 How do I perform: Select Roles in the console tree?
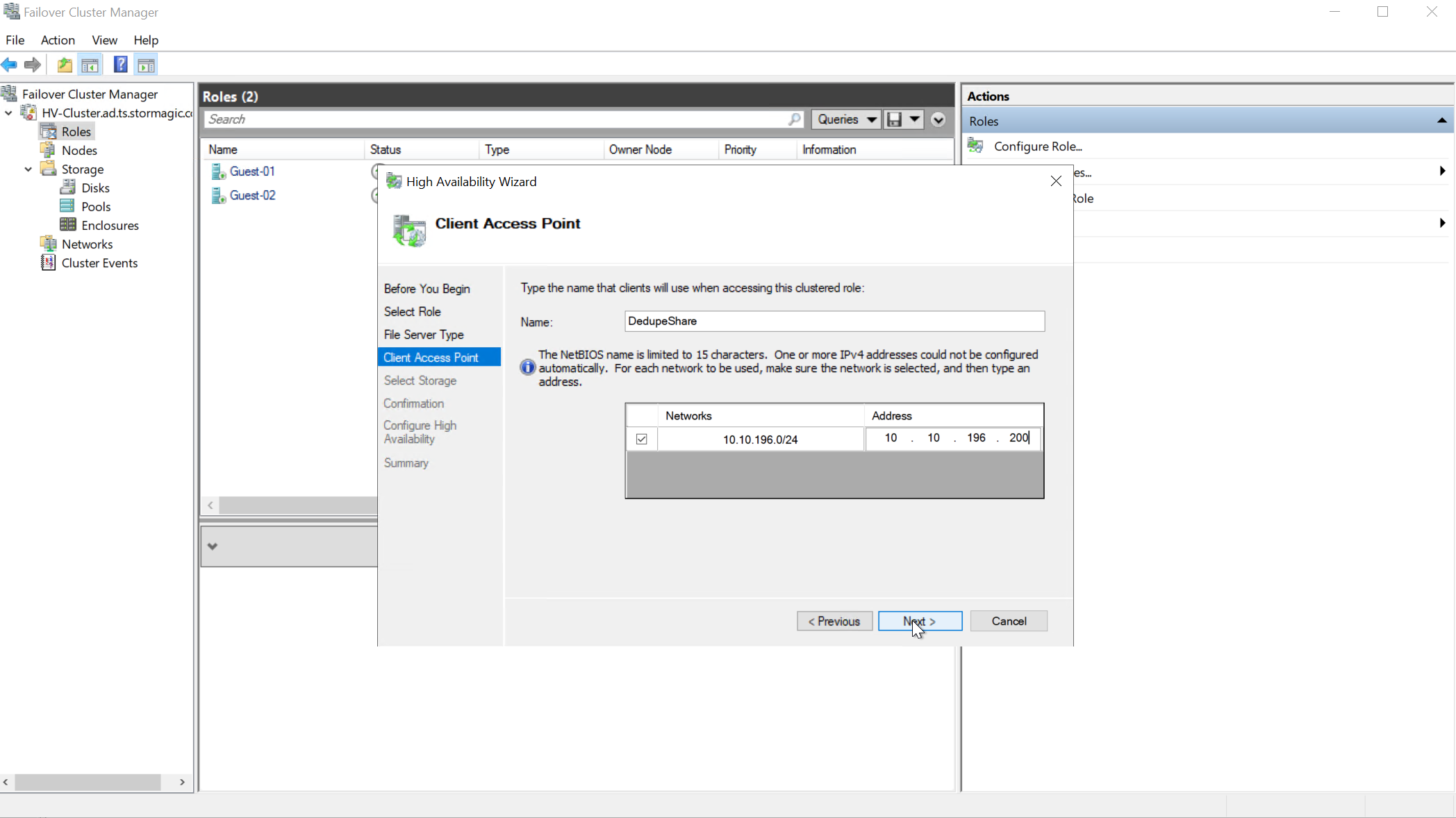click(x=76, y=131)
